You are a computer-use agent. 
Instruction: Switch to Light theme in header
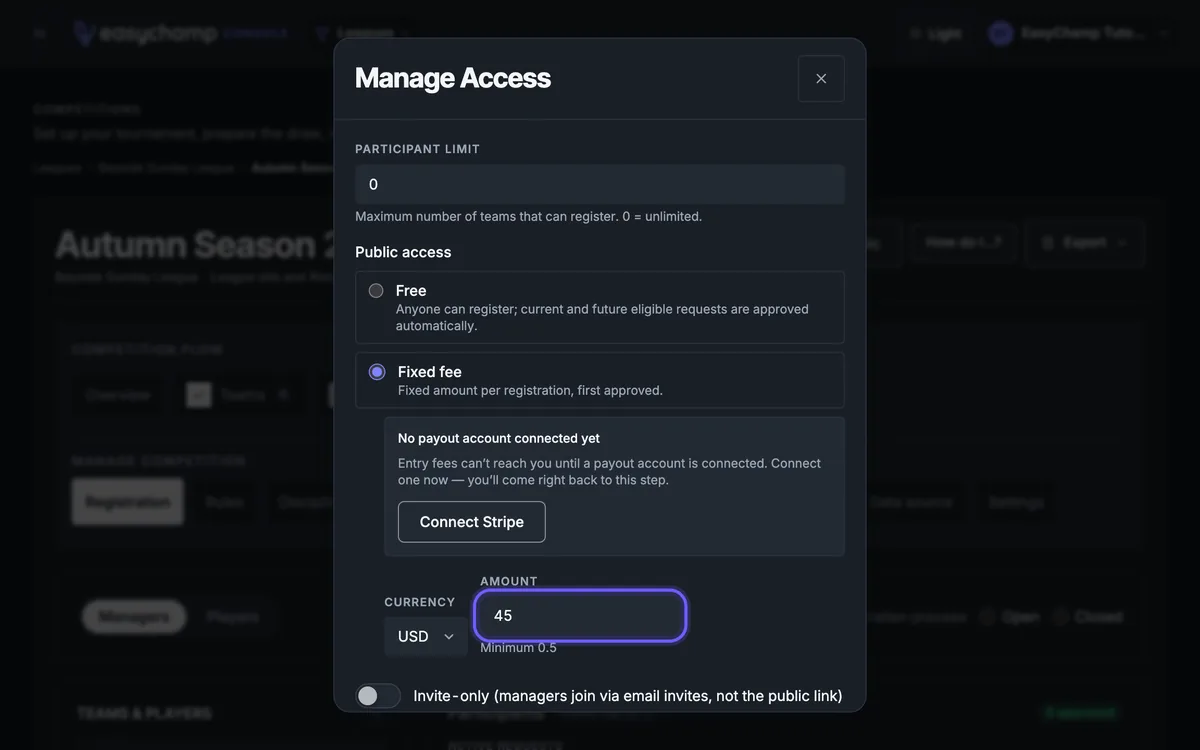pyautogui.click(x=935, y=33)
